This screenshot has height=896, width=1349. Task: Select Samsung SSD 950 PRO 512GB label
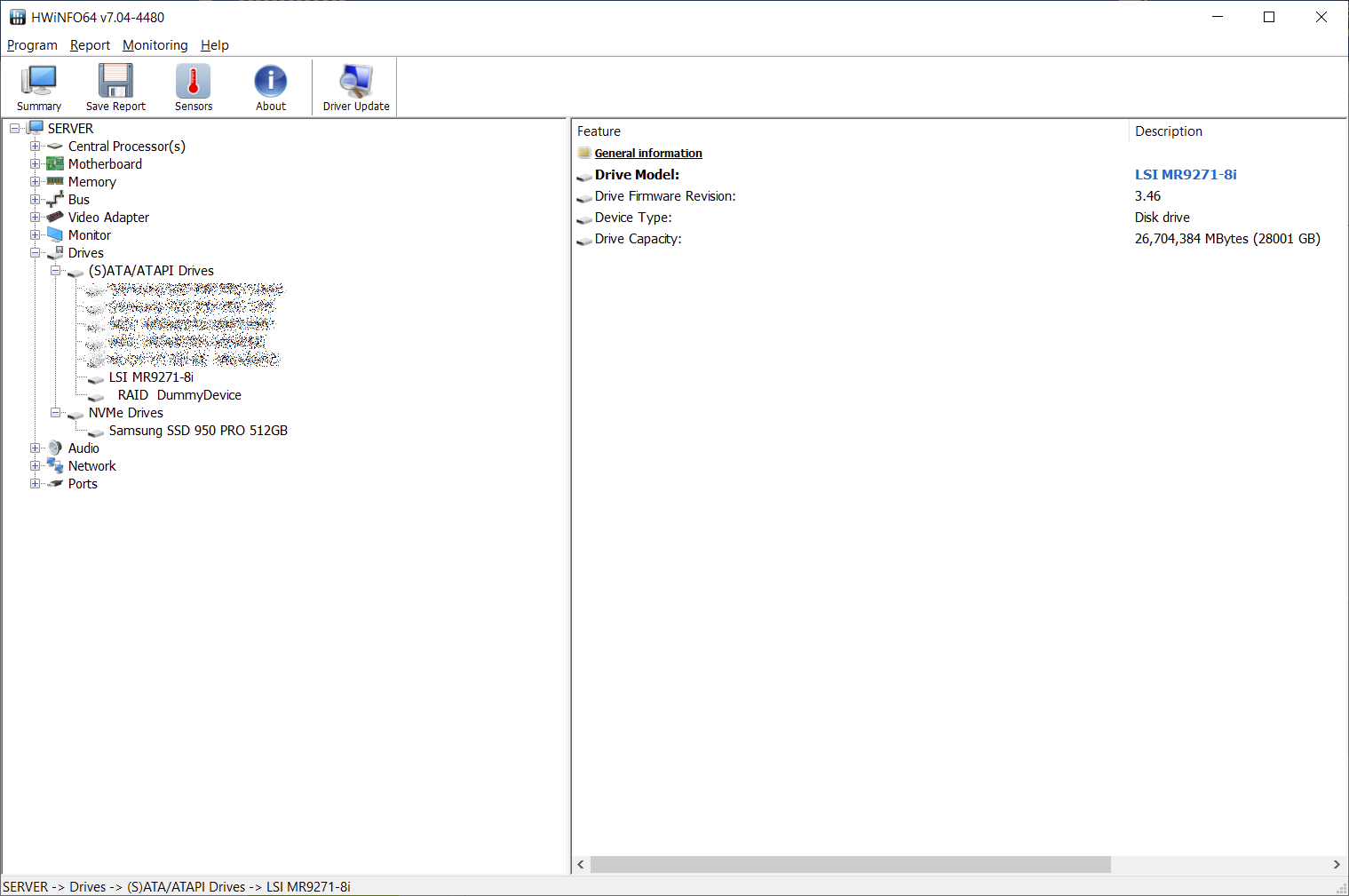(x=198, y=431)
